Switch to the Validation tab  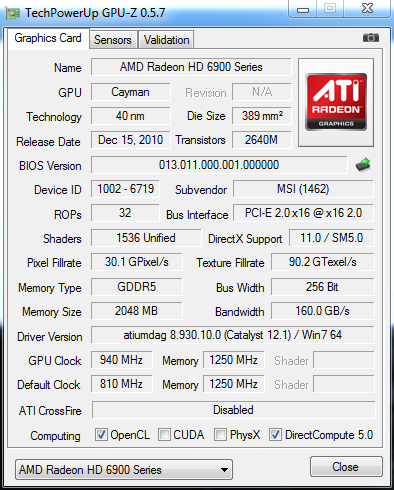click(x=166, y=40)
